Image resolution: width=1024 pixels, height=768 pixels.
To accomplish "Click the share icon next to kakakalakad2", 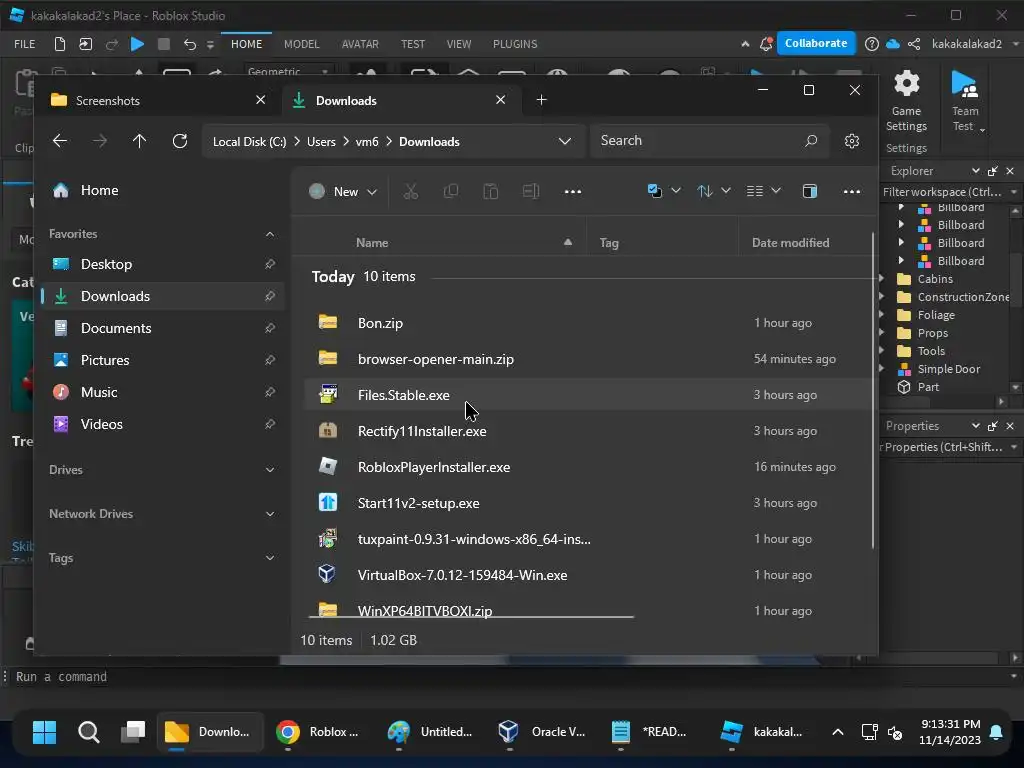I will [914, 44].
